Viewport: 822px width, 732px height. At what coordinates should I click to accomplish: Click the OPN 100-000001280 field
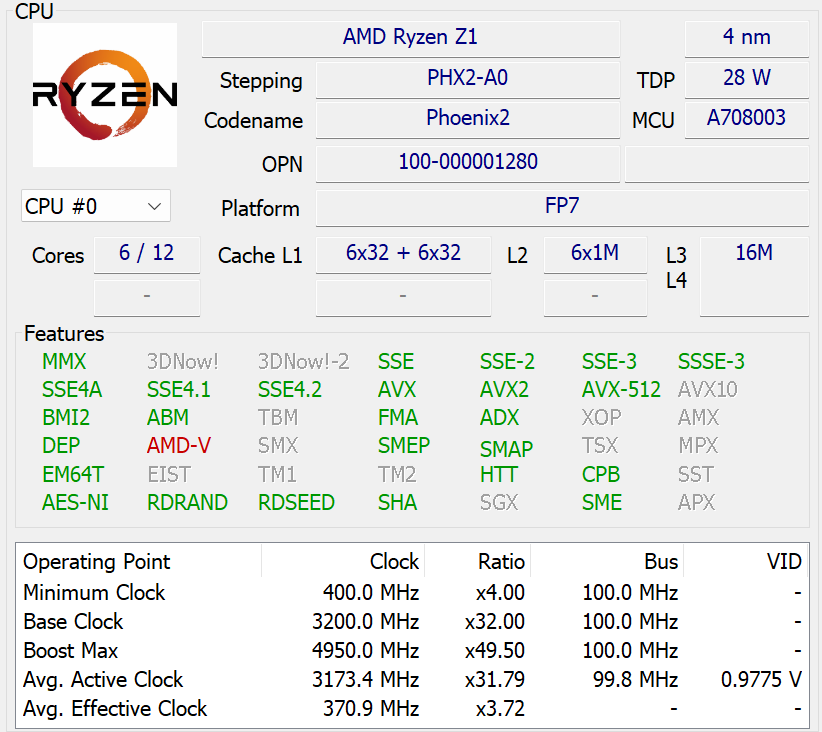(x=467, y=162)
